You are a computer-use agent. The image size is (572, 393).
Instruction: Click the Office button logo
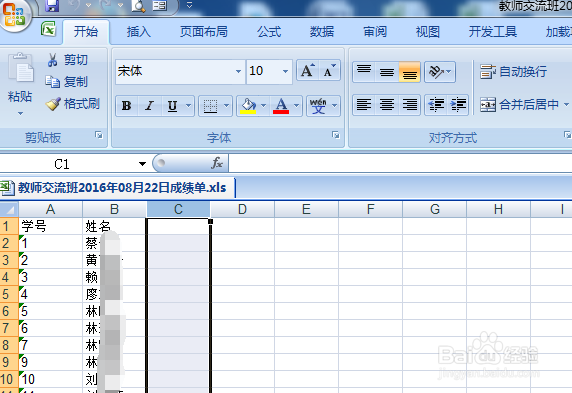coord(14,15)
